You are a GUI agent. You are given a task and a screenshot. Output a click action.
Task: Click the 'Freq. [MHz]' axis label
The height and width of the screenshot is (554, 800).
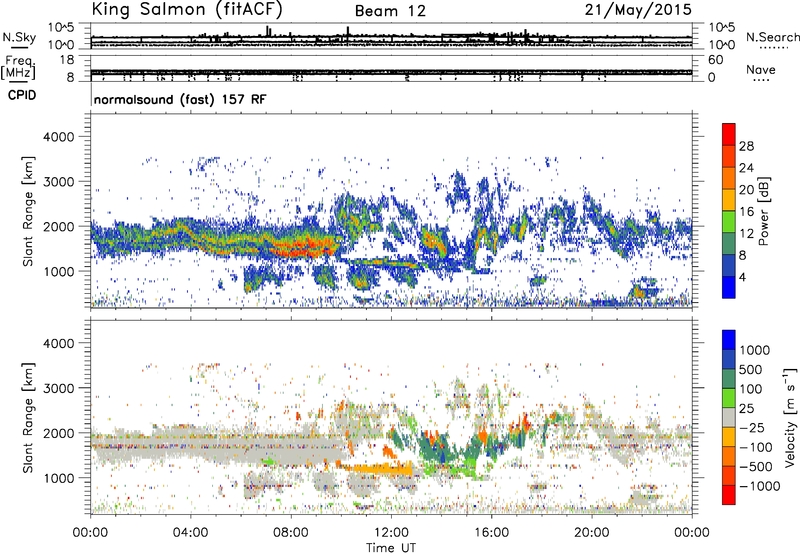coord(18,68)
